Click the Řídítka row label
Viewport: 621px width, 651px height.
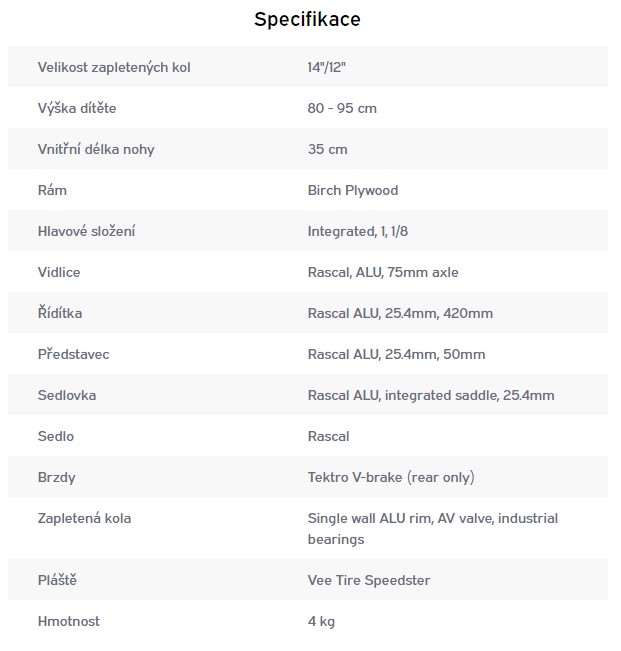(60, 313)
